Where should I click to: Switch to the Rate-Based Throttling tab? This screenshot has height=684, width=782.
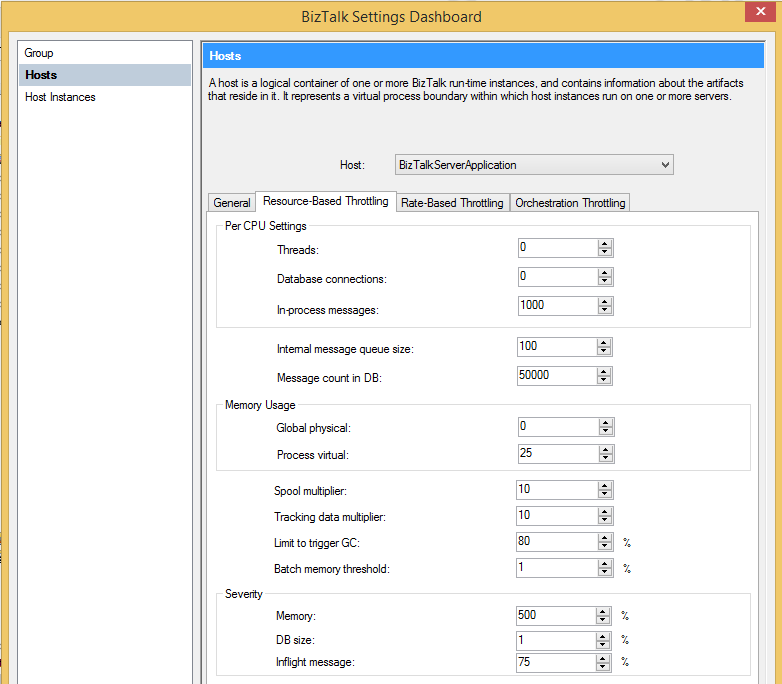(x=452, y=203)
